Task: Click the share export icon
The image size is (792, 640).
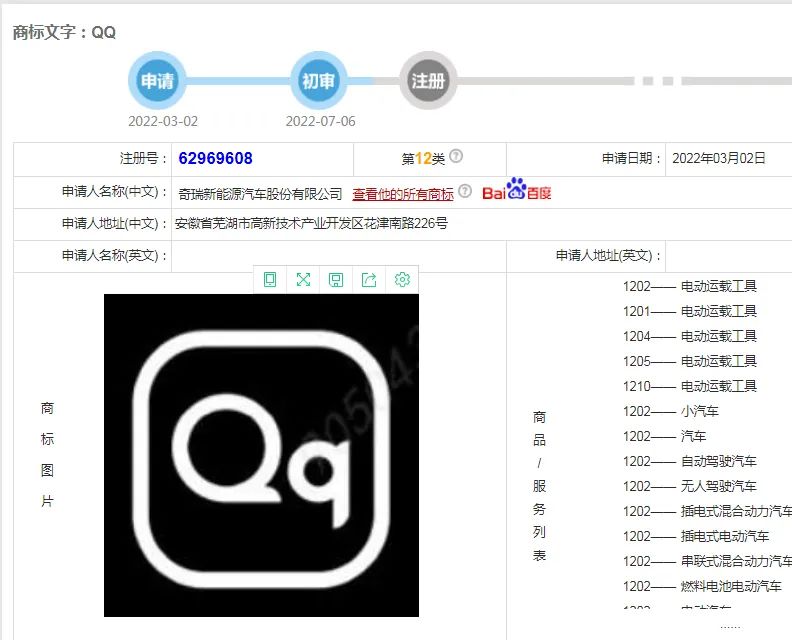Action: click(369, 280)
